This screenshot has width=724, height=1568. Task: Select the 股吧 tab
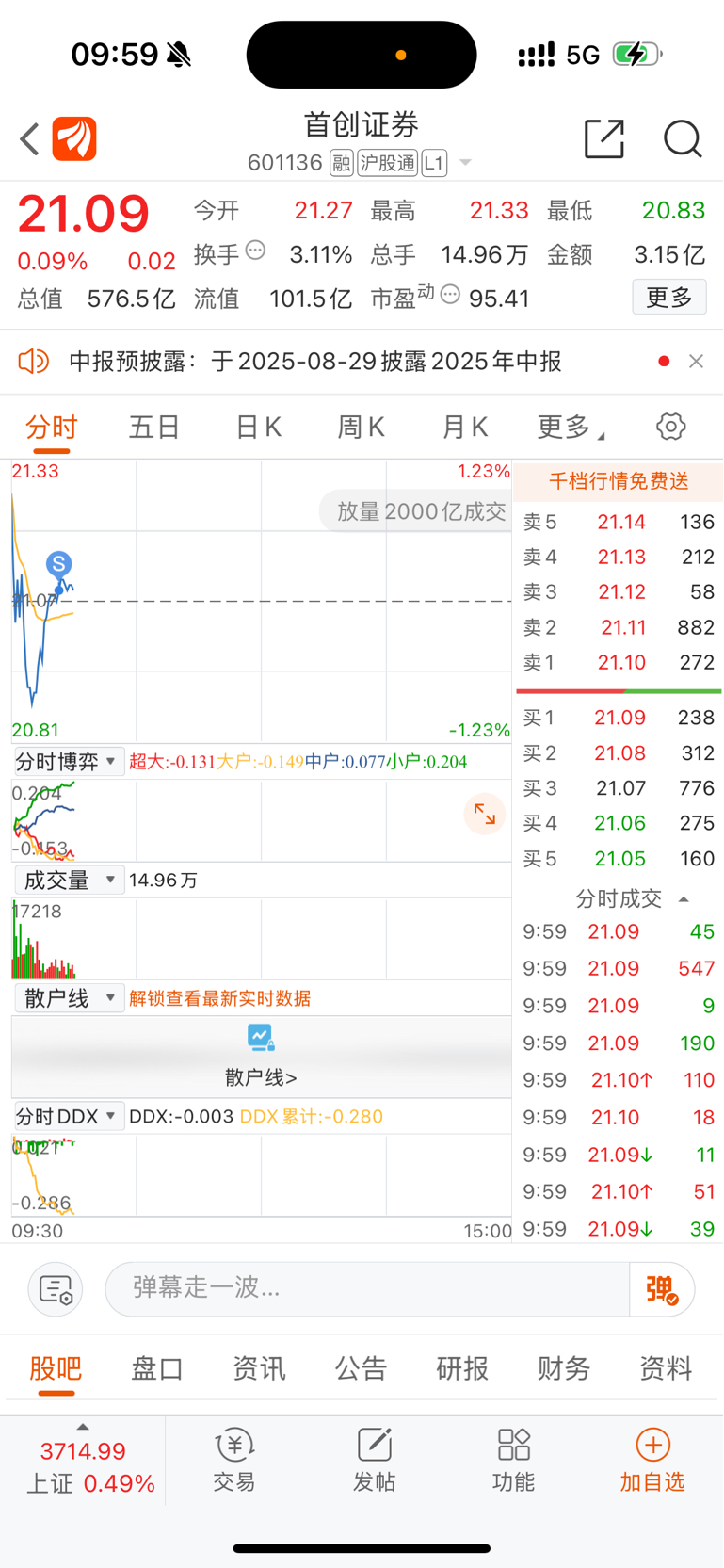[56, 1368]
